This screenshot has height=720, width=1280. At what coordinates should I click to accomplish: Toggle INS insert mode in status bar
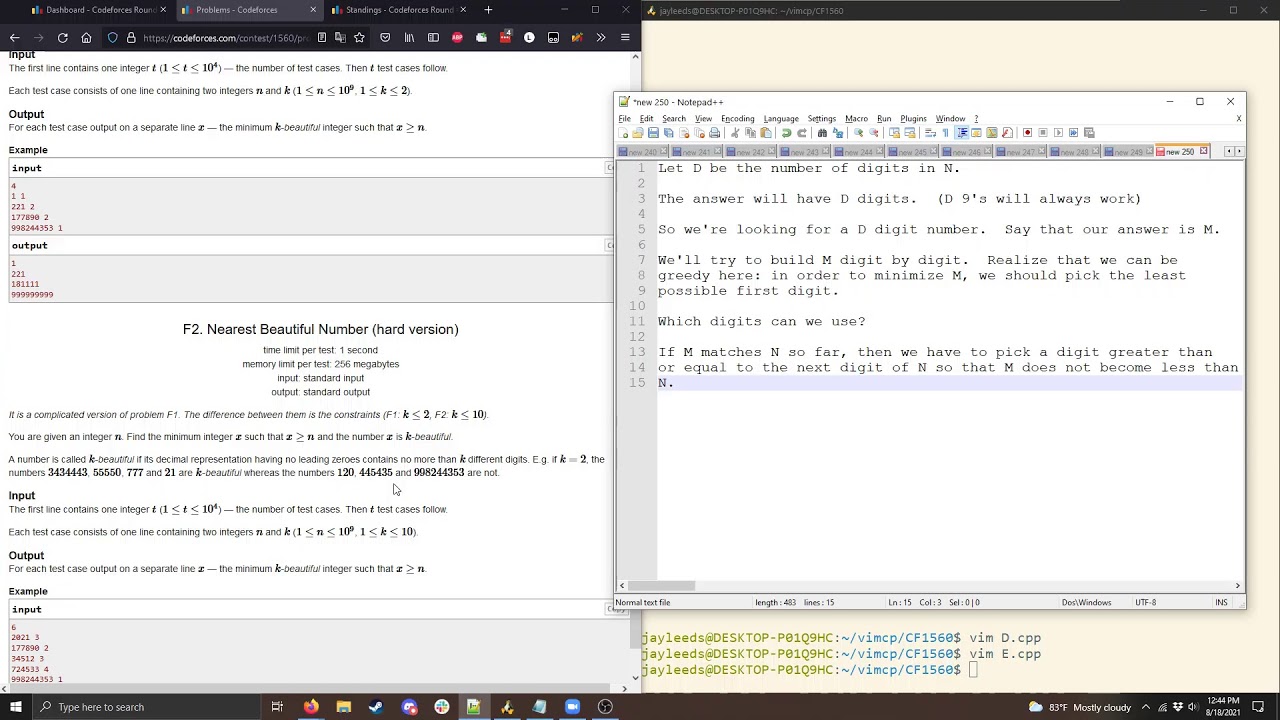(x=1221, y=602)
